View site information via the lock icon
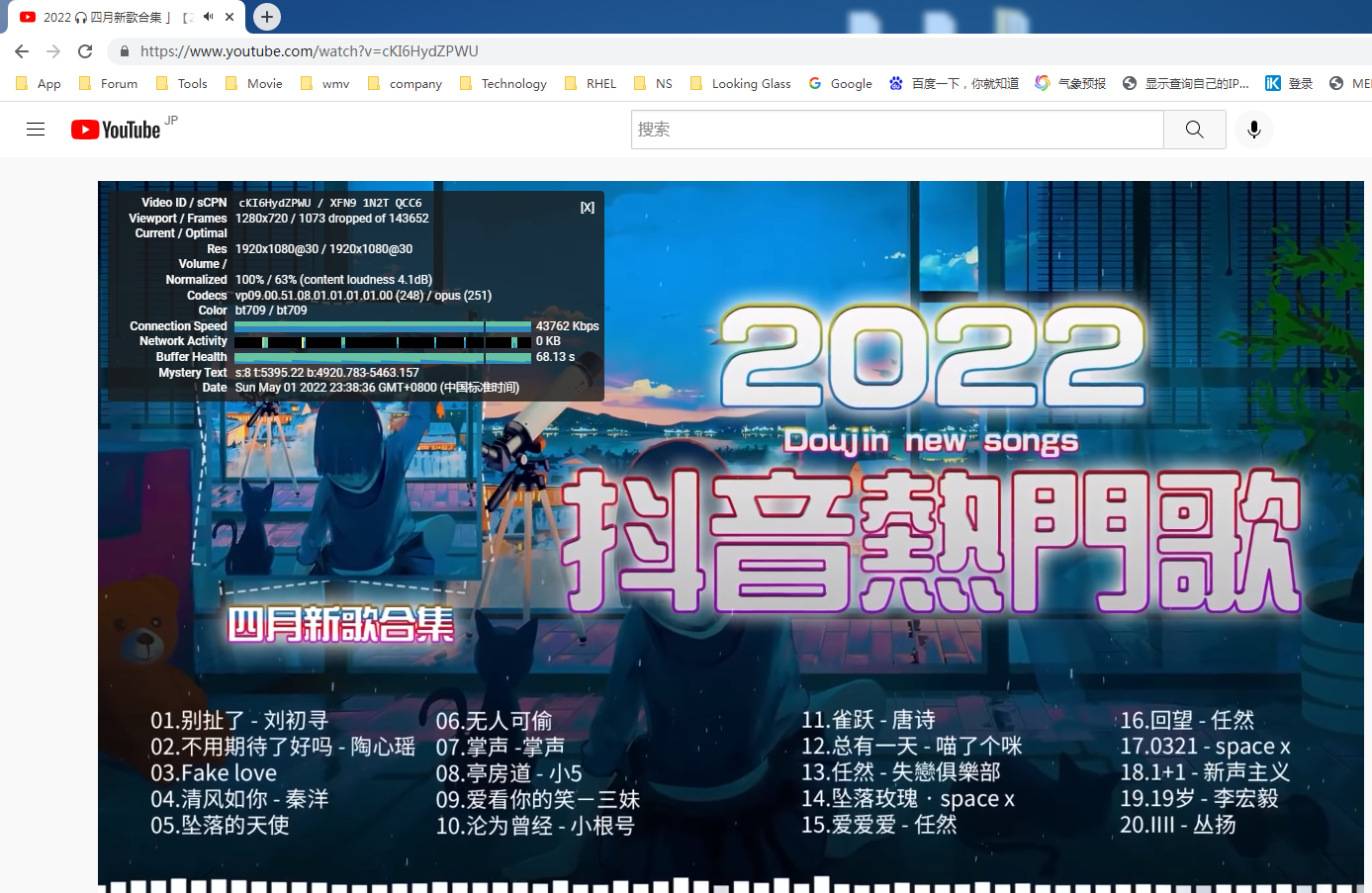Screen dimensions: 1372x893 click(124, 51)
